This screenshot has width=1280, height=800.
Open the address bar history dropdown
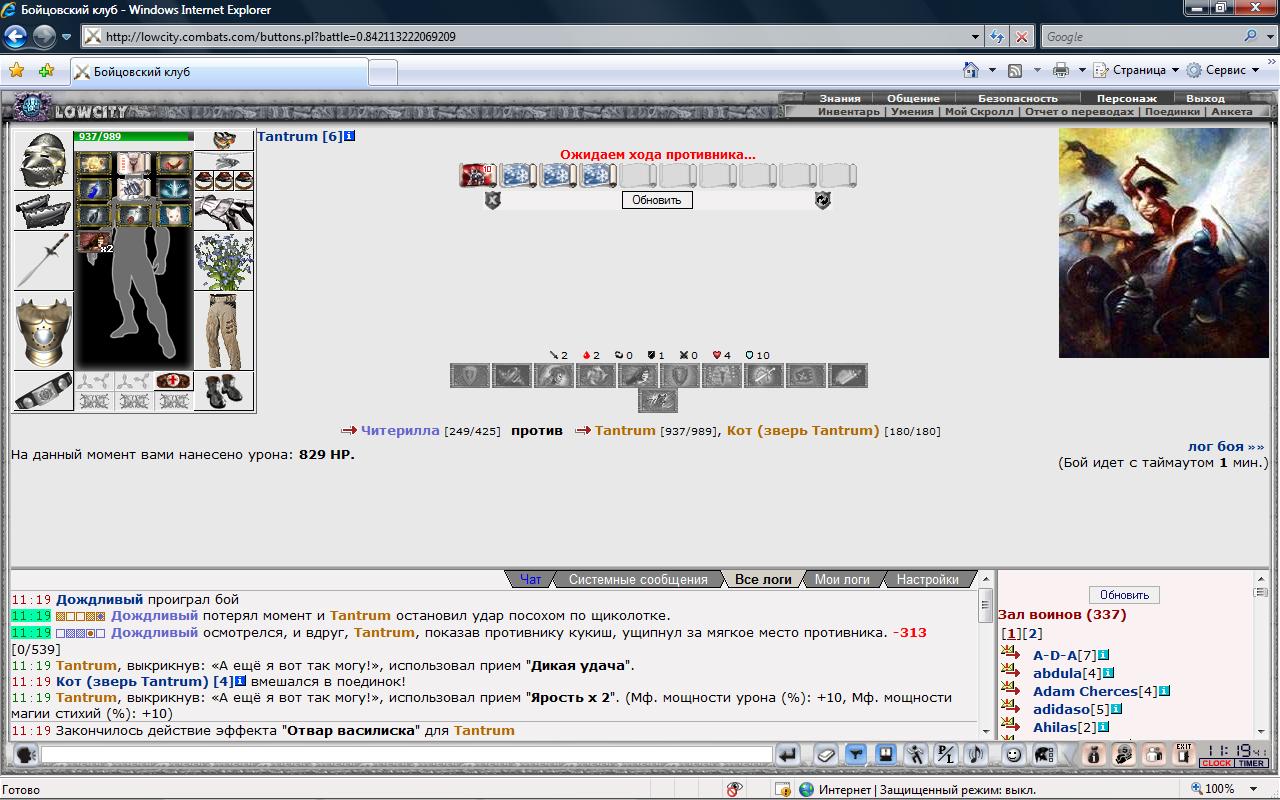976,37
